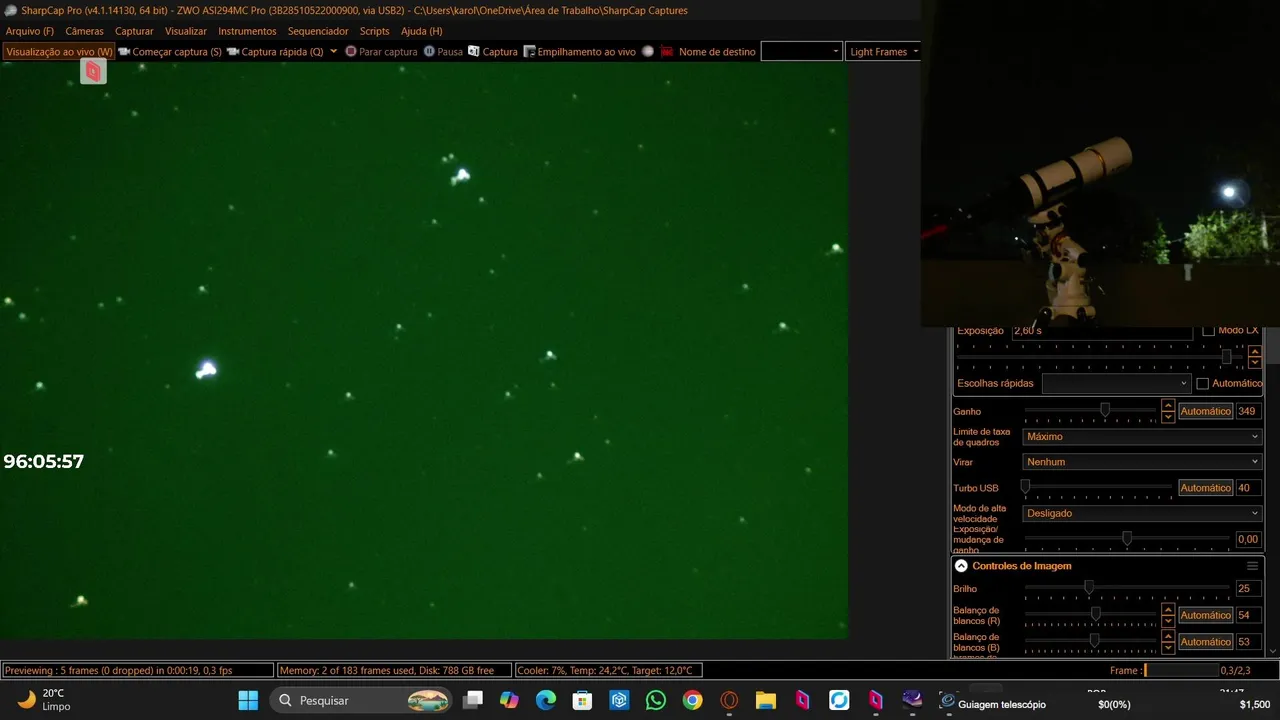Toggle Automático for Ganho

pos(1205,411)
